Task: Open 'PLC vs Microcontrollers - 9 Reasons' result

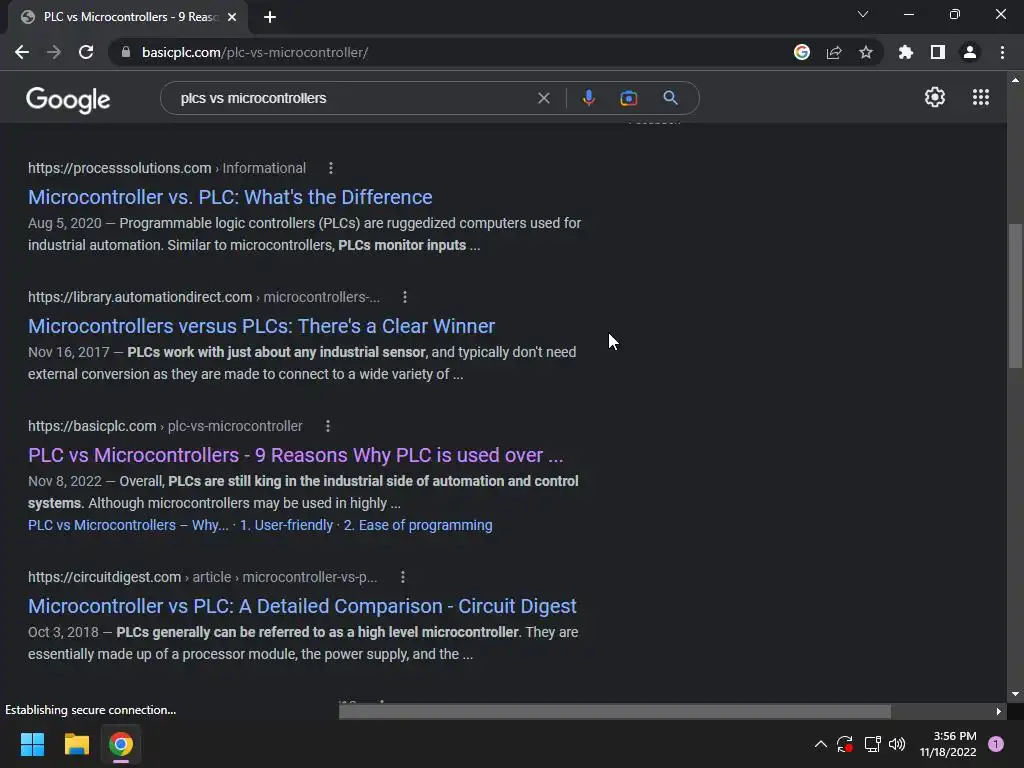Action: (295, 455)
